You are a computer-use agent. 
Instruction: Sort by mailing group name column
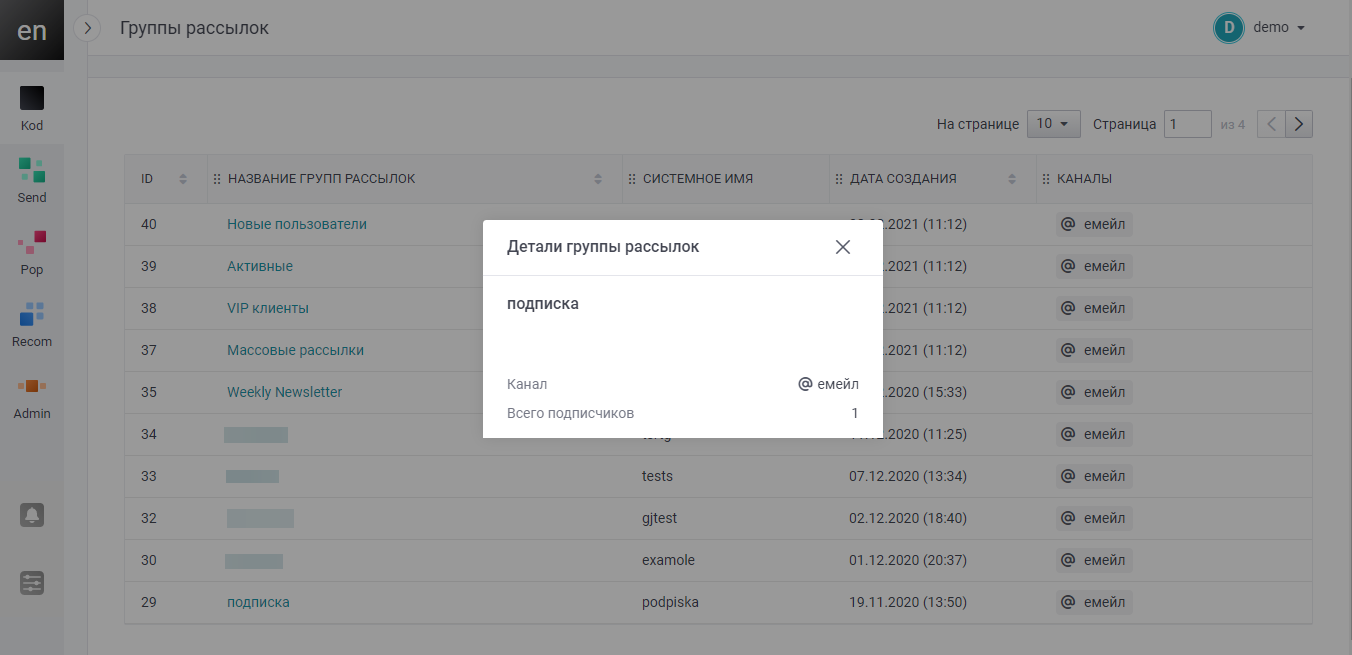pyautogui.click(x=598, y=179)
